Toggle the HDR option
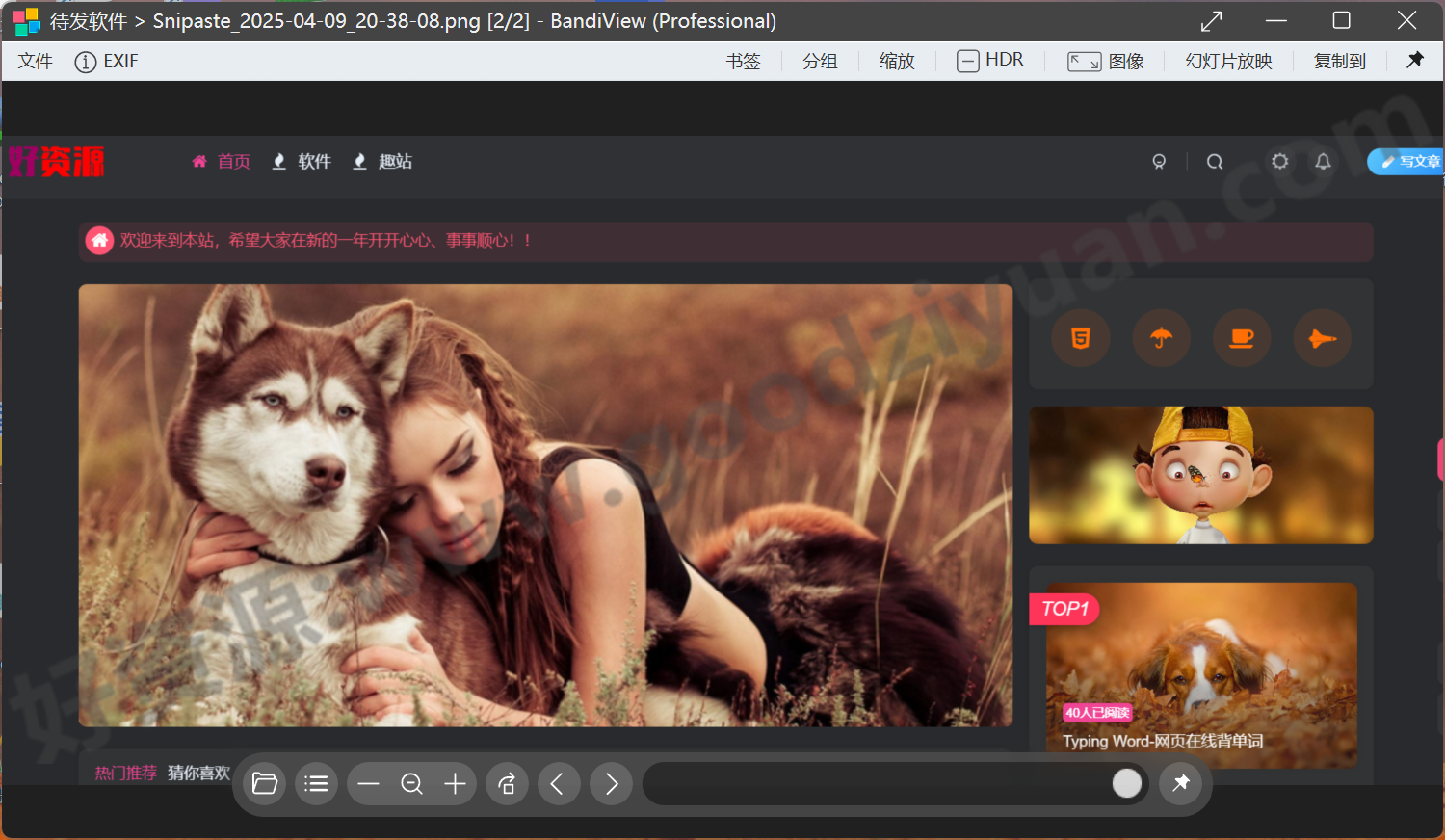1445x840 pixels. pyautogui.click(x=990, y=61)
